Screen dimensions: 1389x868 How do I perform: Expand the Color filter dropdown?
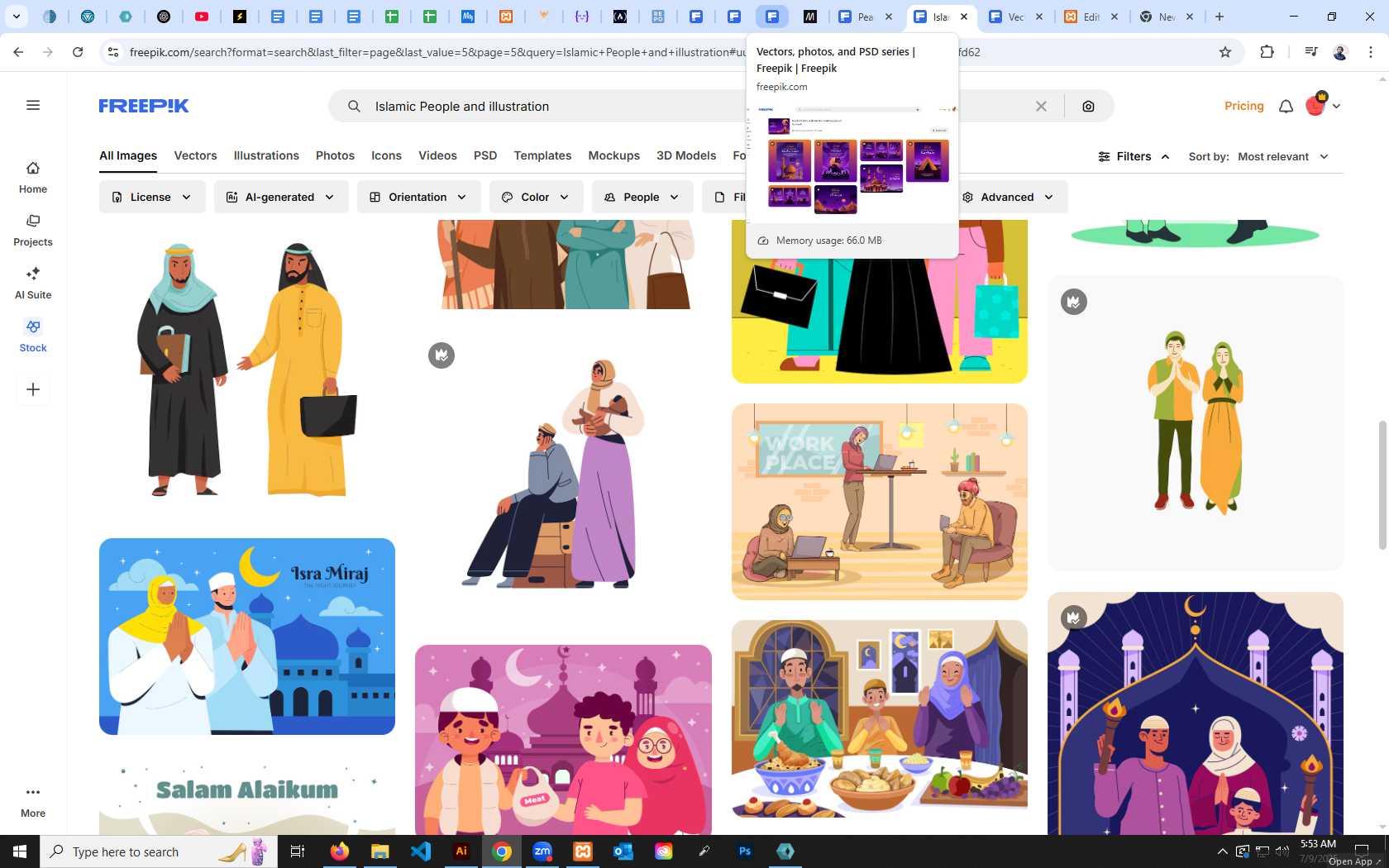click(536, 197)
